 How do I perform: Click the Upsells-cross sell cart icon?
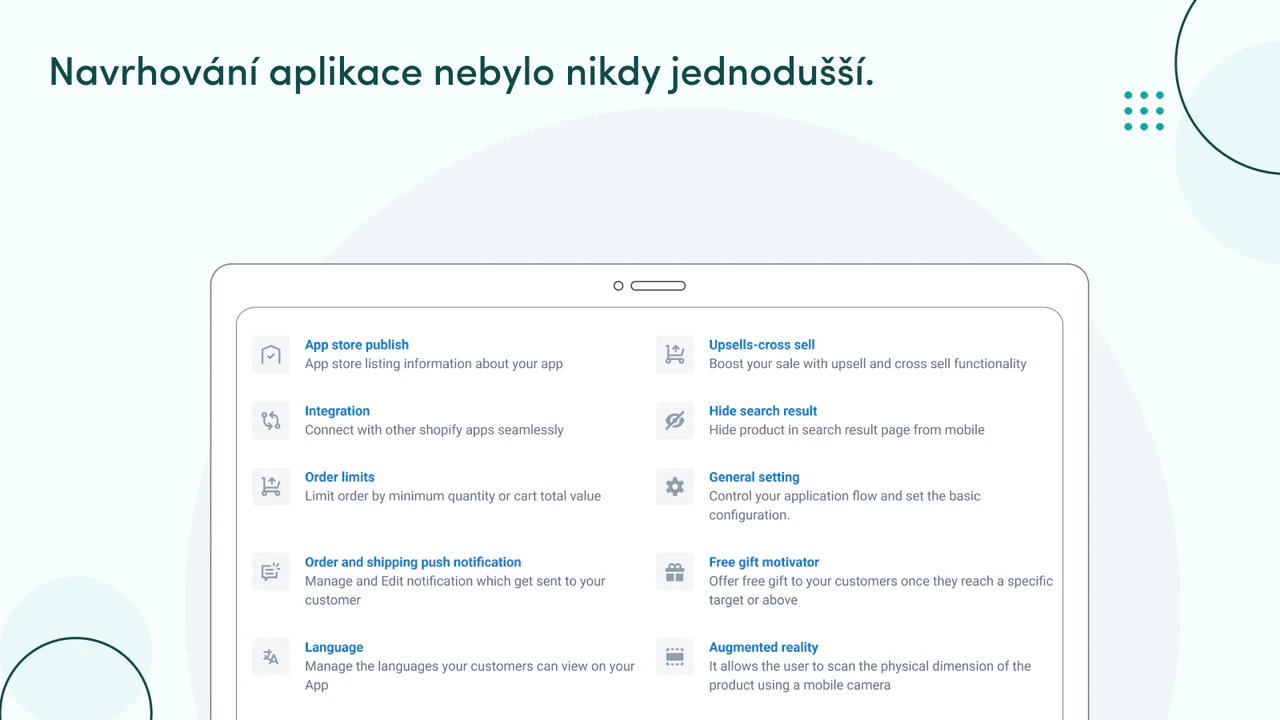coord(675,355)
